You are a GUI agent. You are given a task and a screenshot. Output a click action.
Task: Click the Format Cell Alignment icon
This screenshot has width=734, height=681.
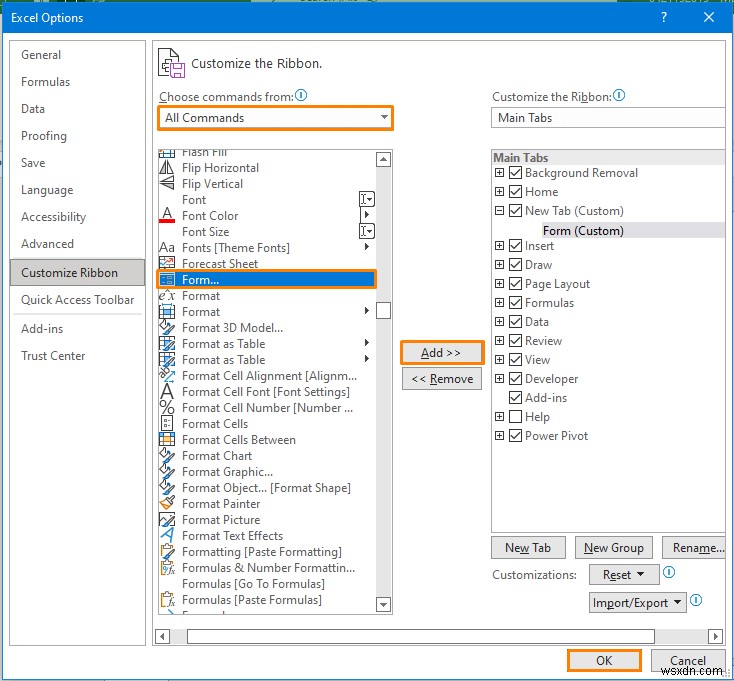(167, 375)
